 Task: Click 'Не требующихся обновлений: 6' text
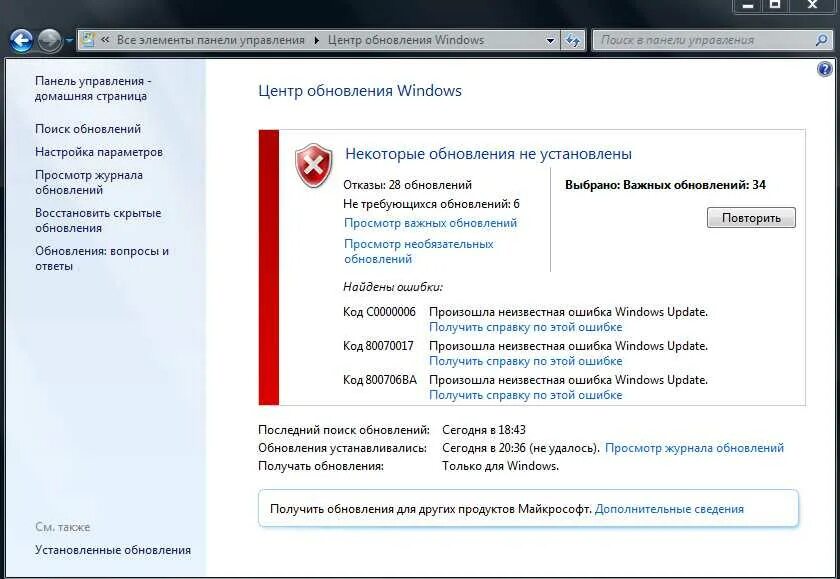pyautogui.click(x=431, y=204)
